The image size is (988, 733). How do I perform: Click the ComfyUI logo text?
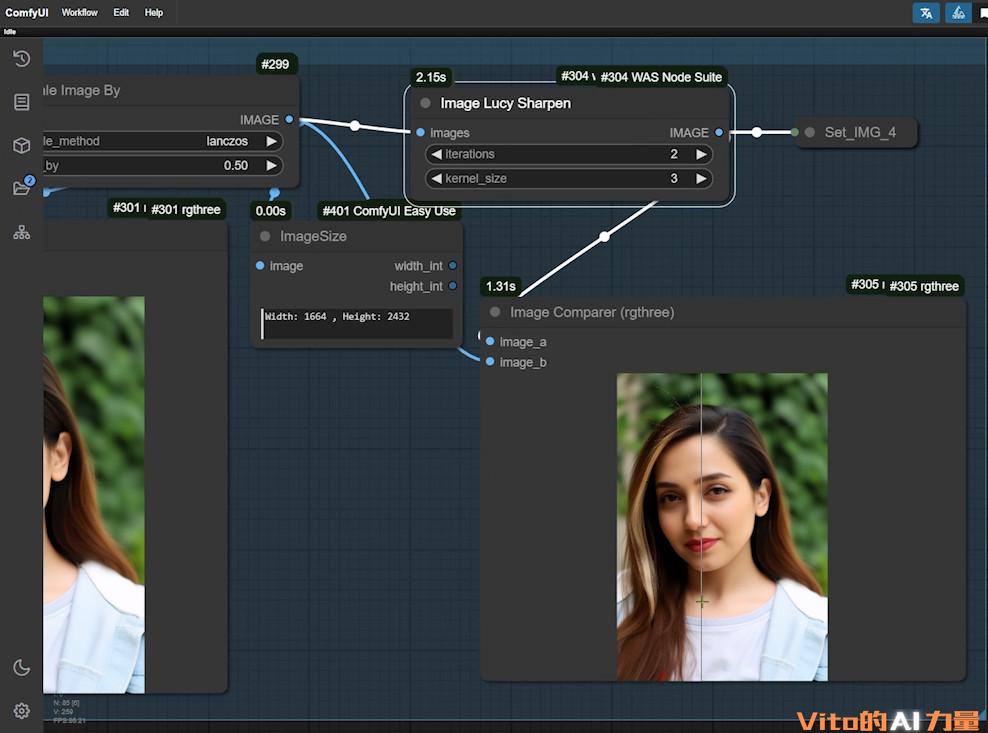click(26, 13)
